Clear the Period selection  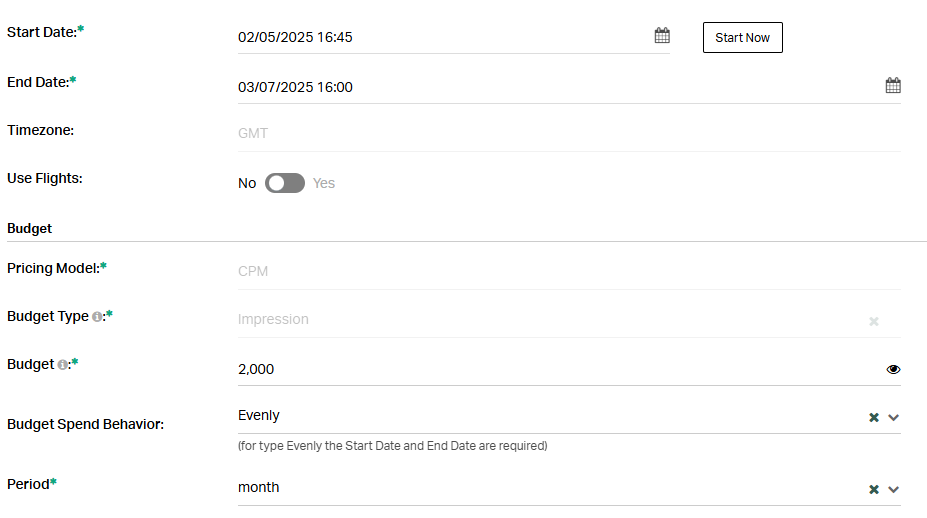(x=874, y=489)
